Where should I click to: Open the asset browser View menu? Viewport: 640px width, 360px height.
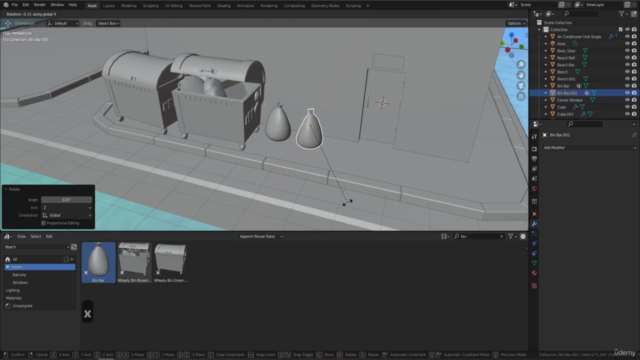coord(21,236)
